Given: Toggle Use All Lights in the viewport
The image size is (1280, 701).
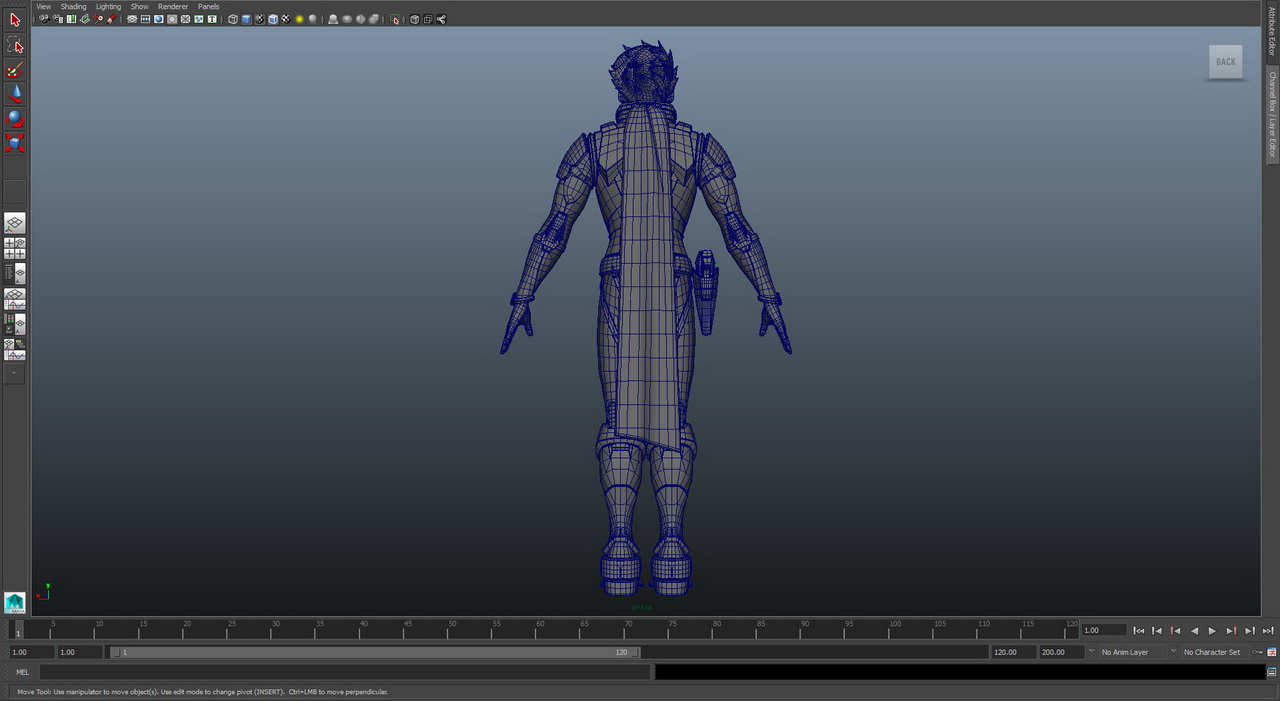Looking at the screenshot, I should pyautogui.click(x=299, y=19).
